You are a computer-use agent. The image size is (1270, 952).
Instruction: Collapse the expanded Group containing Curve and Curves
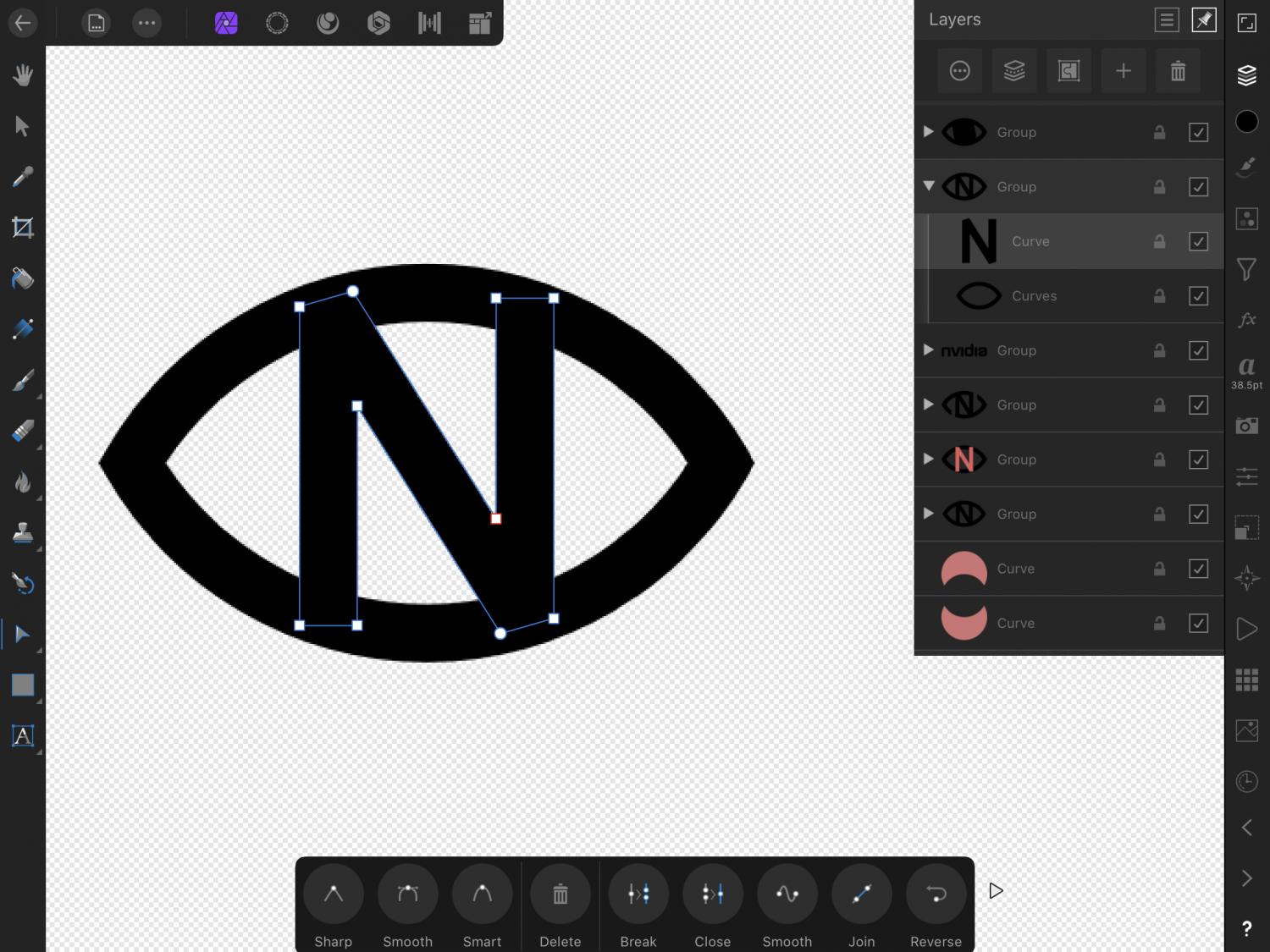click(x=929, y=186)
